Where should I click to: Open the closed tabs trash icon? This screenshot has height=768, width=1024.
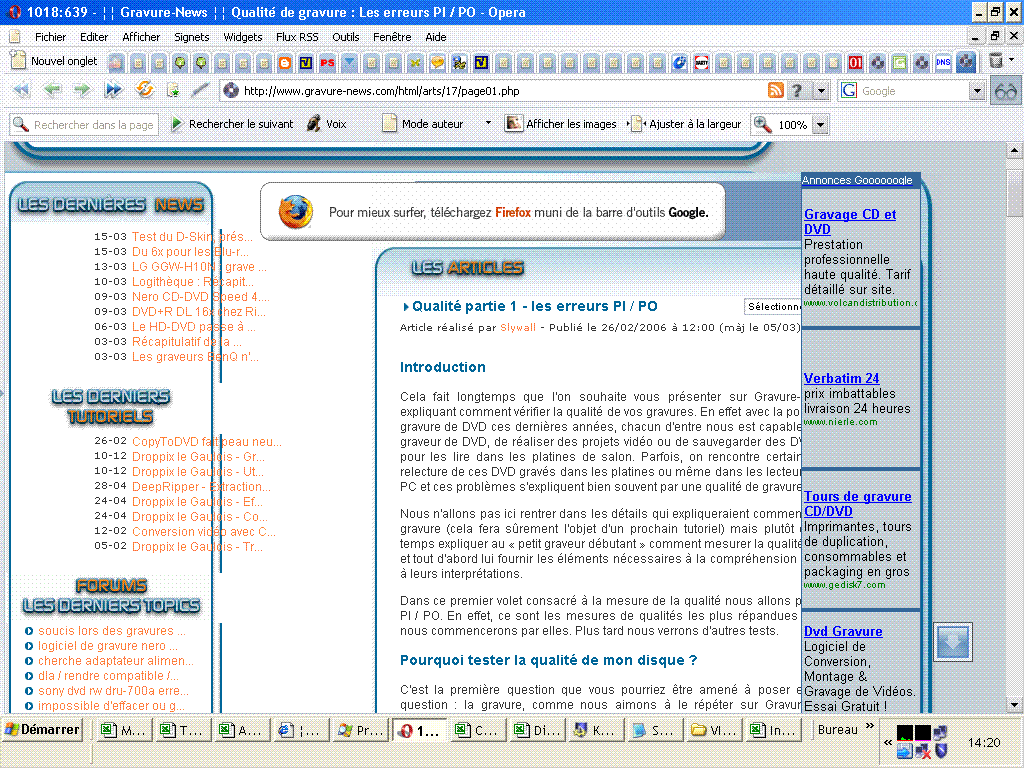click(996, 61)
